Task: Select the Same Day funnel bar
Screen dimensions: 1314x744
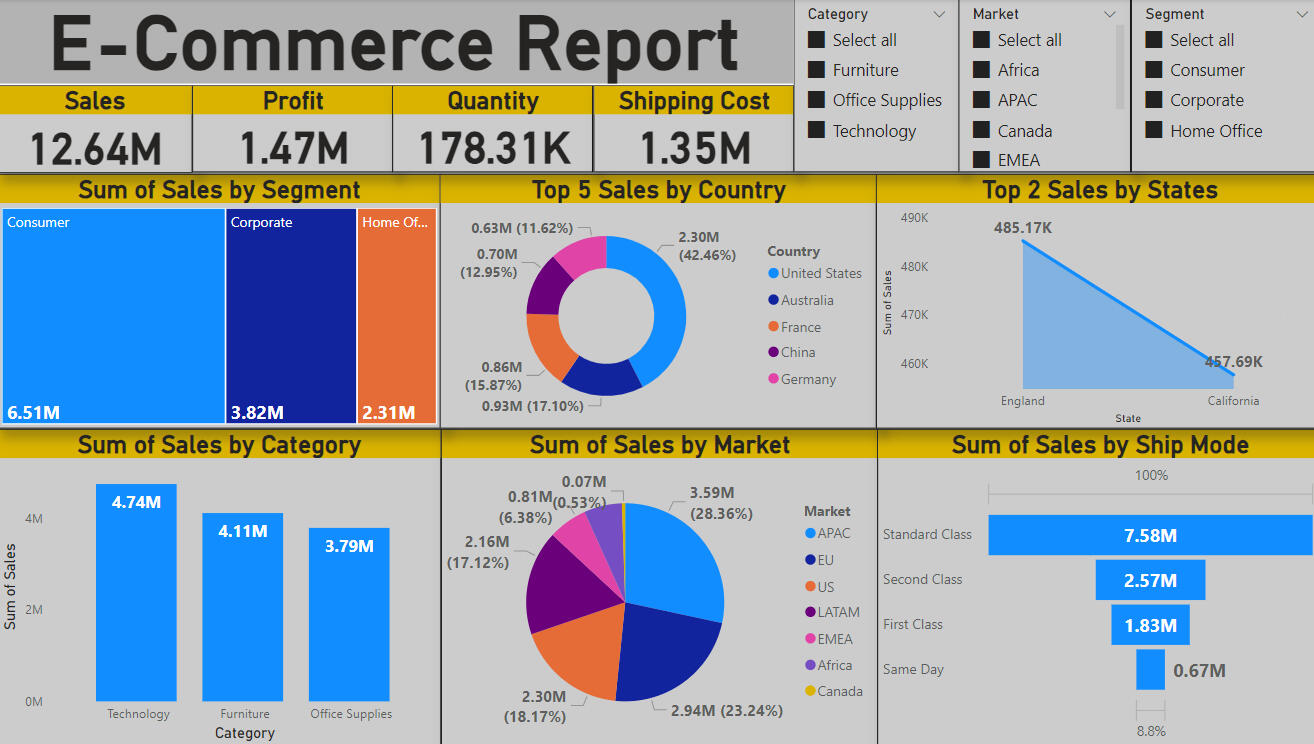Action: (x=1150, y=670)
